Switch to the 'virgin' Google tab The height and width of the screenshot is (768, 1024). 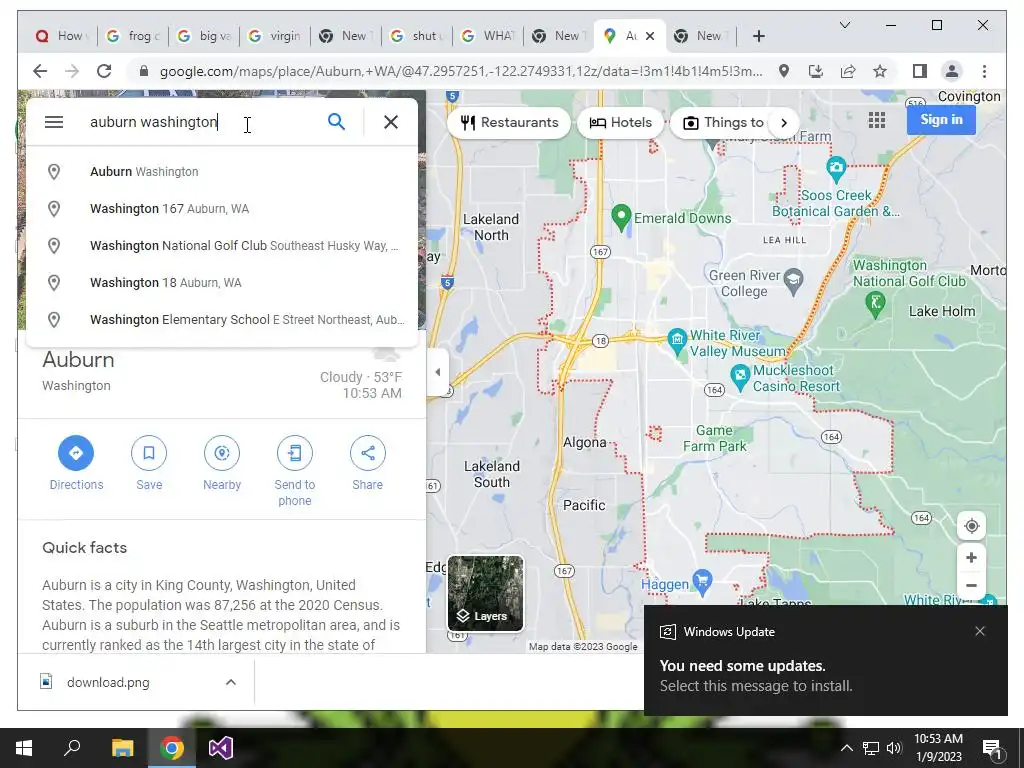tap(276, 36)
